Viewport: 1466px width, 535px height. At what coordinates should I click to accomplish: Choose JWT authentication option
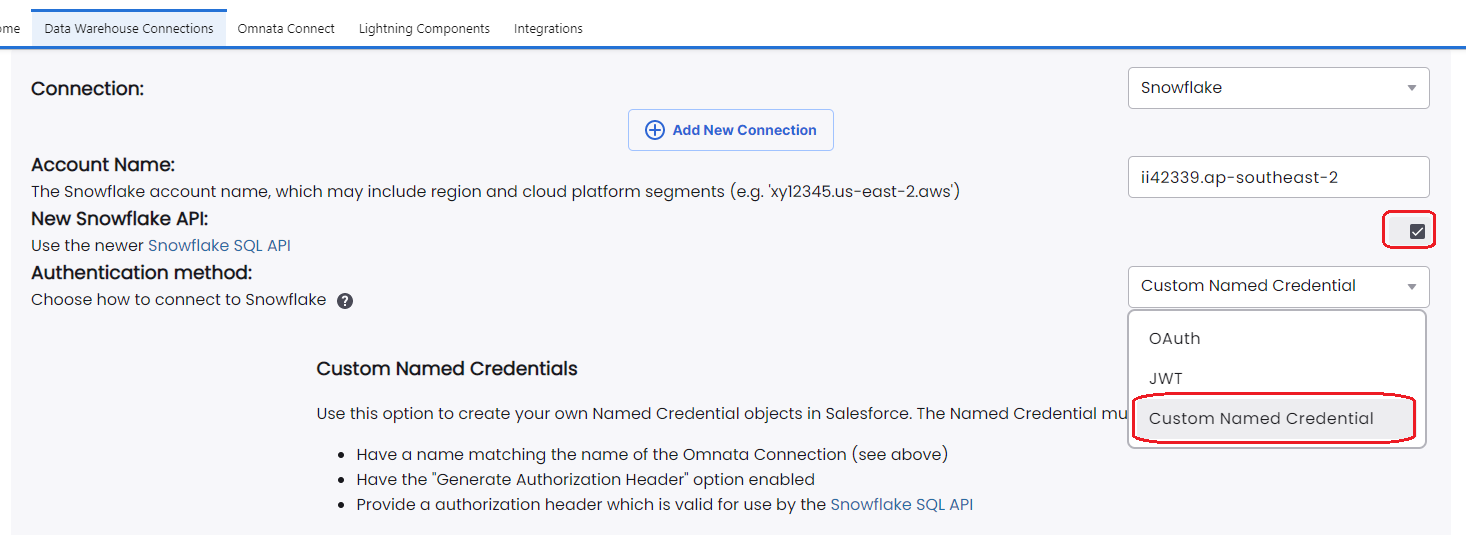click(x=1165, y=378)
